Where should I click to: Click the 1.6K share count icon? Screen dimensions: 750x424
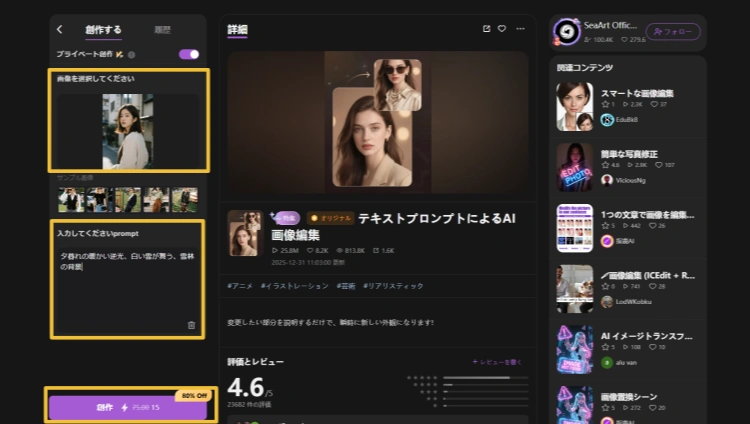(376, 250)
